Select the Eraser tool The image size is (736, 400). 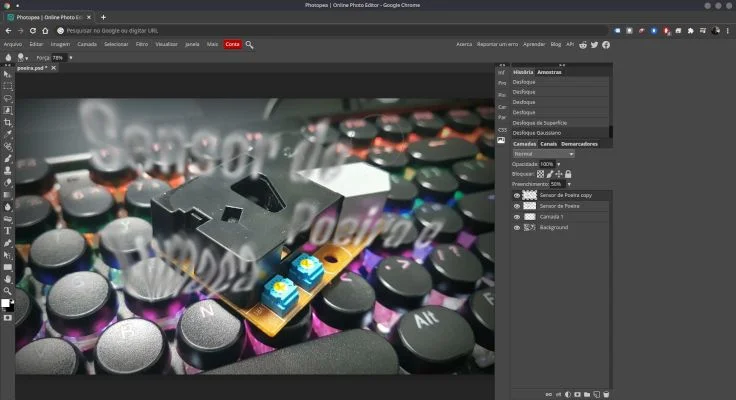tap(8, 183)
